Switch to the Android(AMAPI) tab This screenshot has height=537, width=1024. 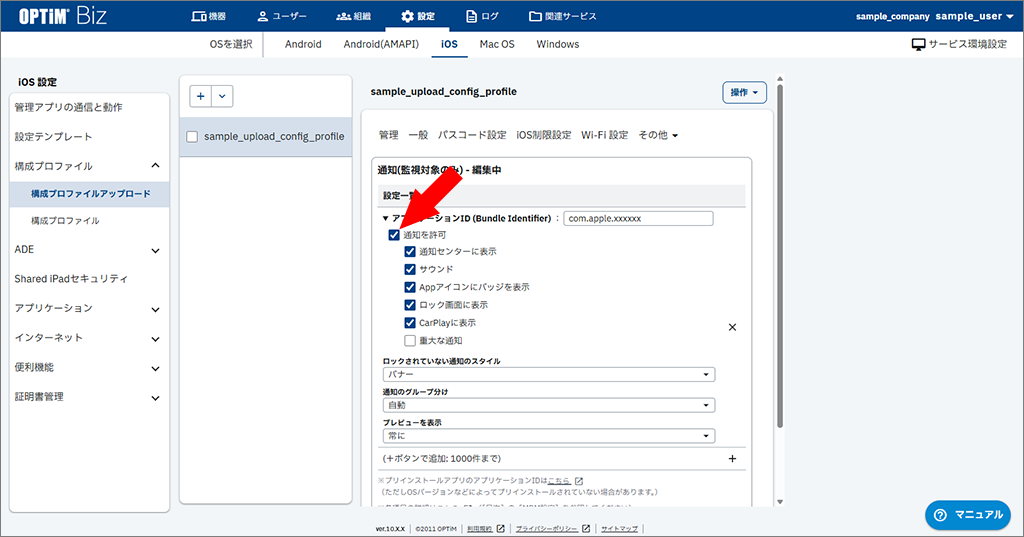tap(381, 44)
